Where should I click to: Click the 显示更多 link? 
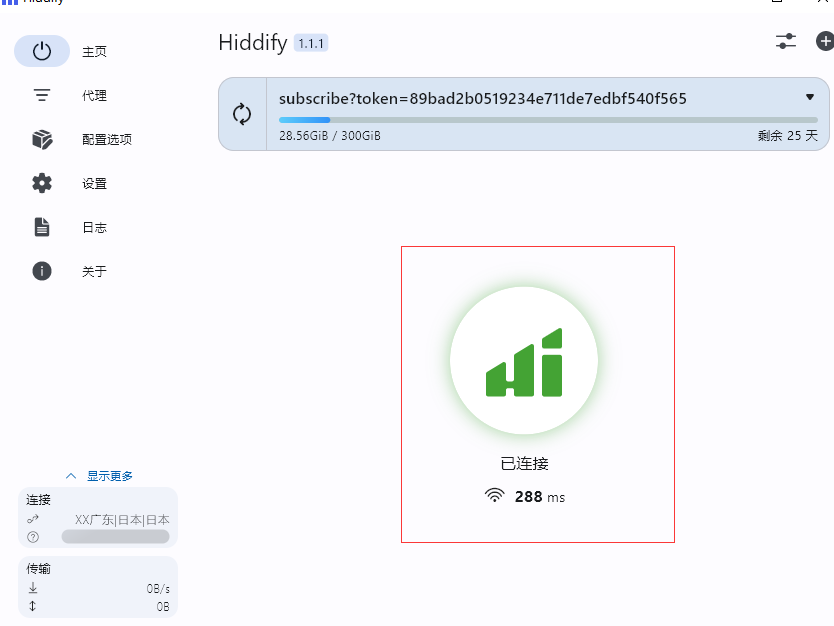point(110,476)
